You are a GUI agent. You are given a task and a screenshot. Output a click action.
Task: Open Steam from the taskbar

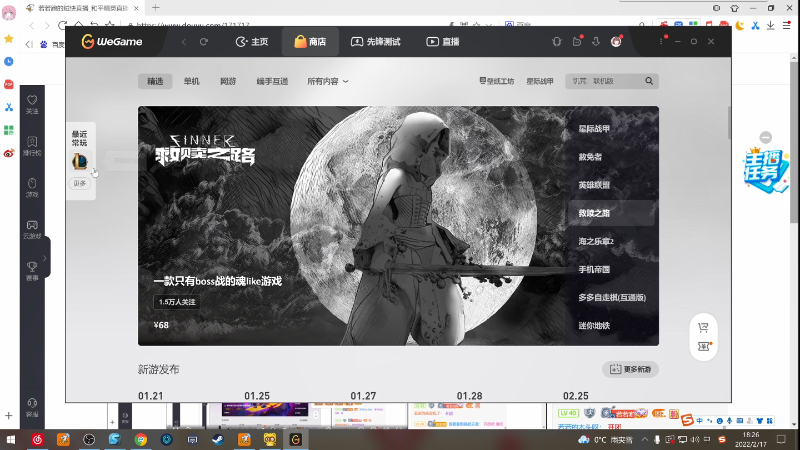(x=218, y=439)
